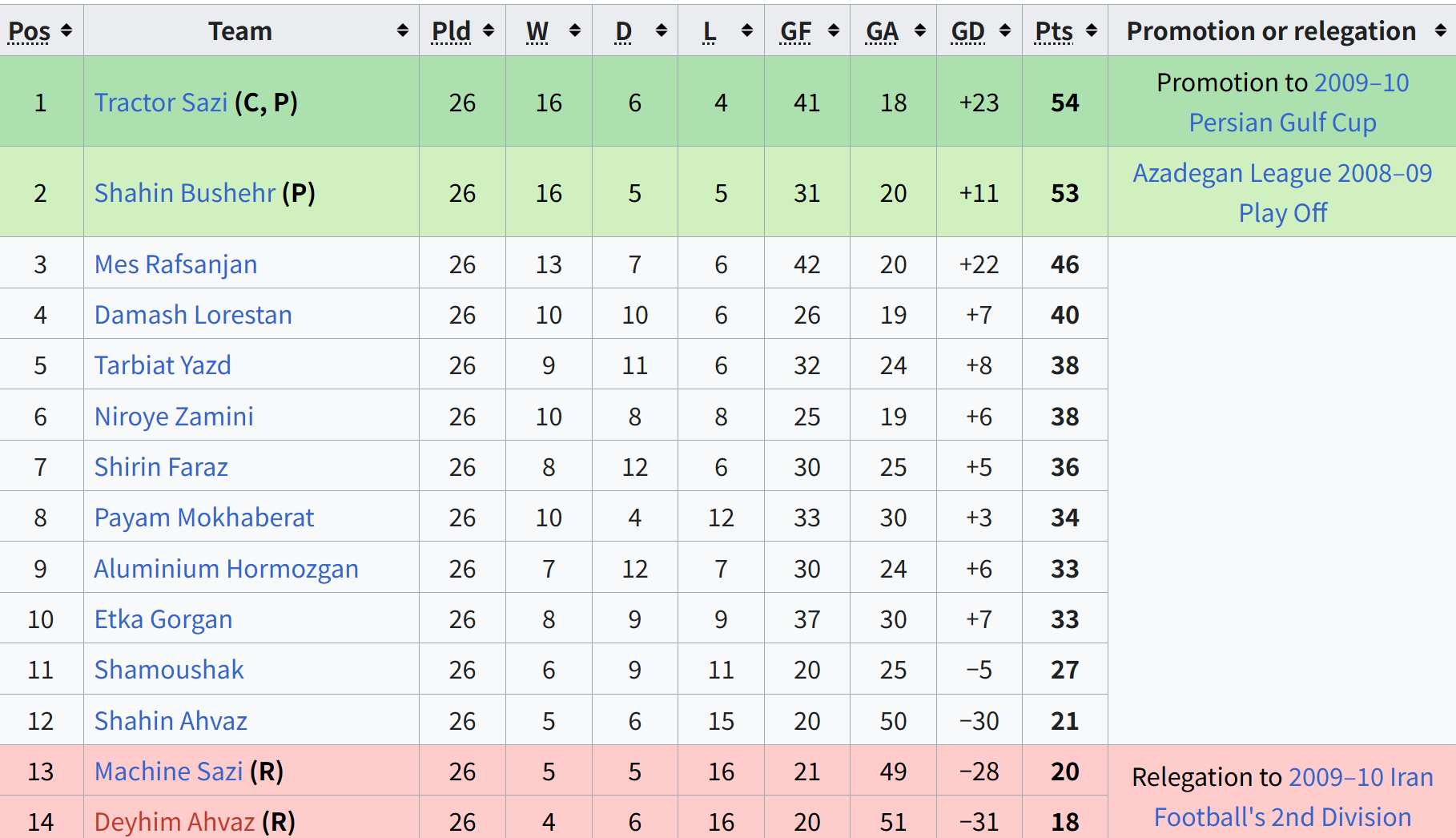
Task: Open Aluminium Hormozgan link
Action: coord(226,569)
